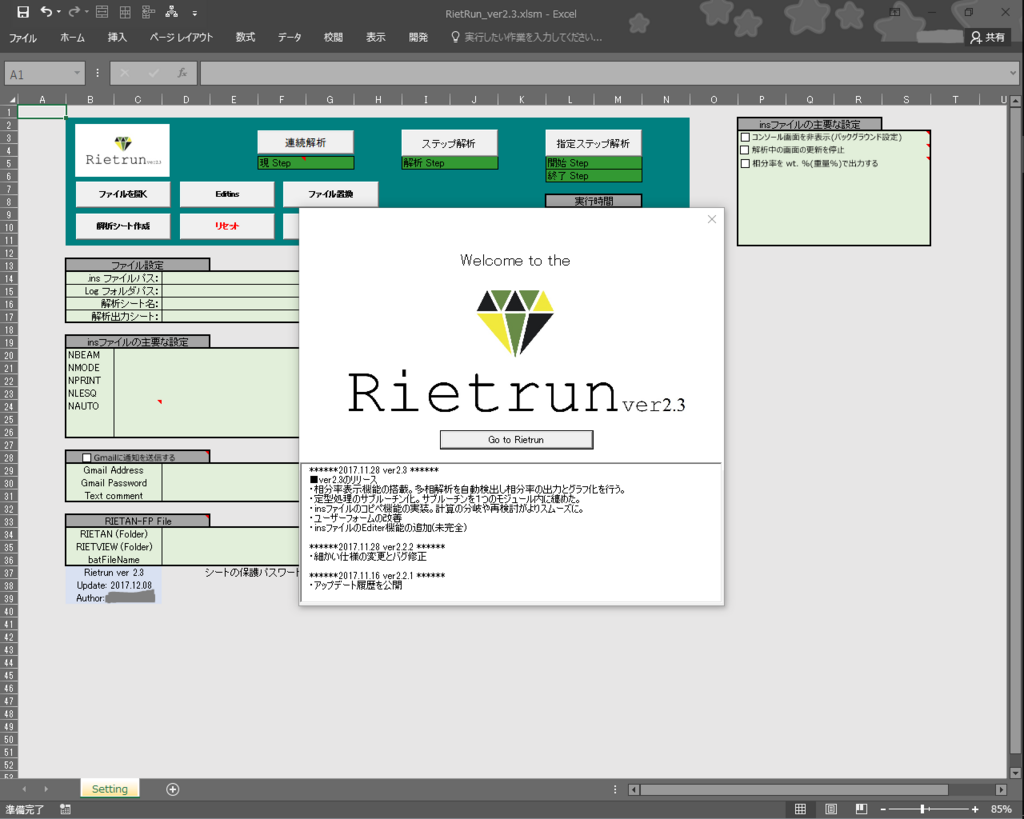Click the ファイルを開く button
This screenshot has width=1024, height=819.
coord(123,194)
